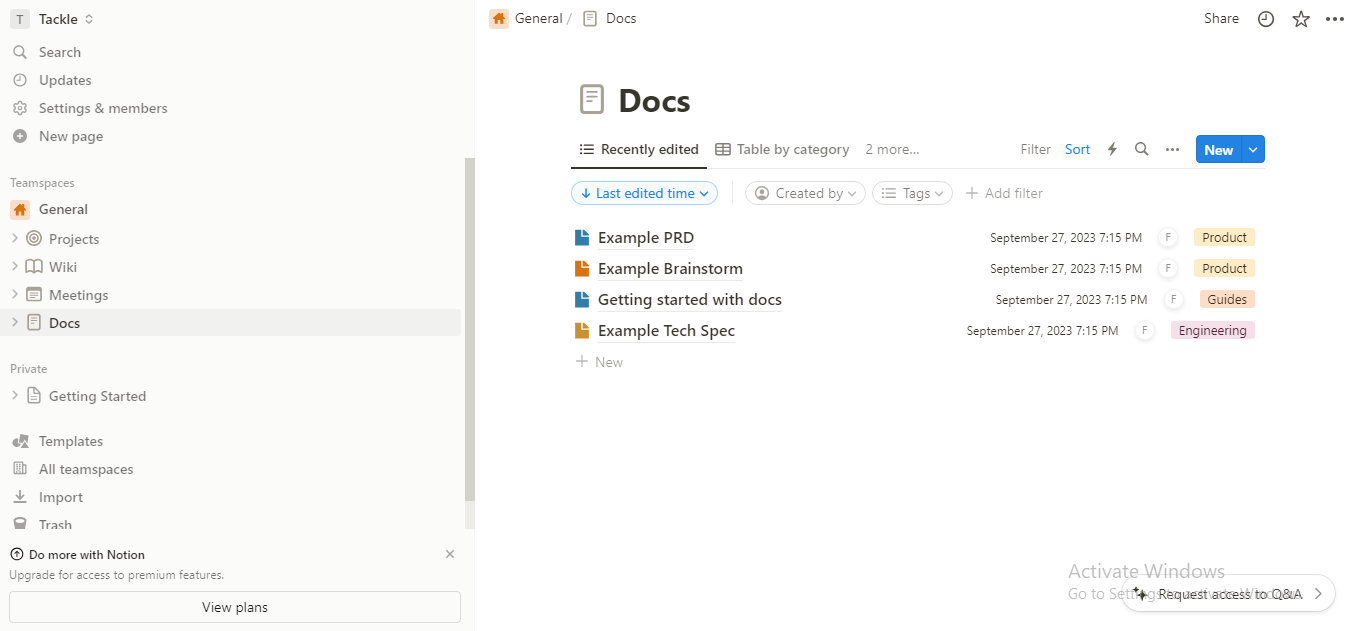Image resolution: width=1361 pixels, height=631 pixels.
Task: Click Request access to Q&A
Action: 1229,594
